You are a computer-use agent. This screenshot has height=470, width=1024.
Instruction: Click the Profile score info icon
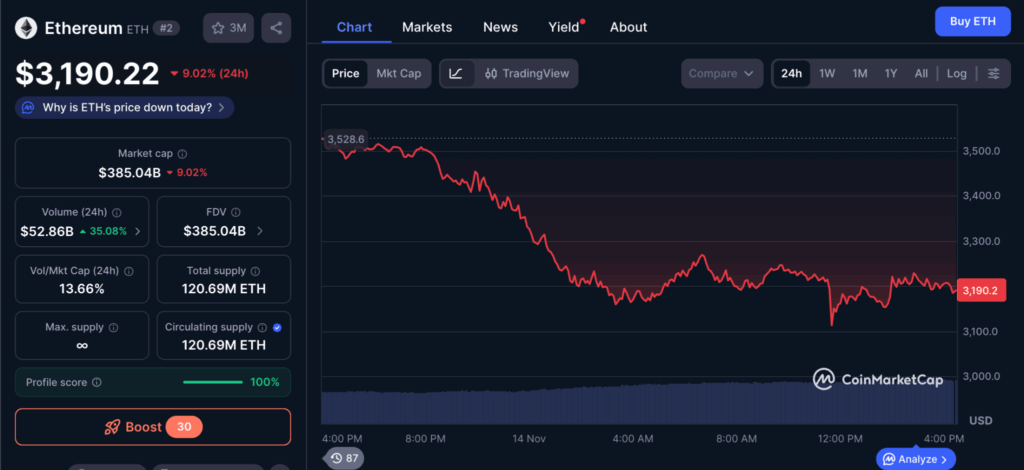click(x=96, y=382)
